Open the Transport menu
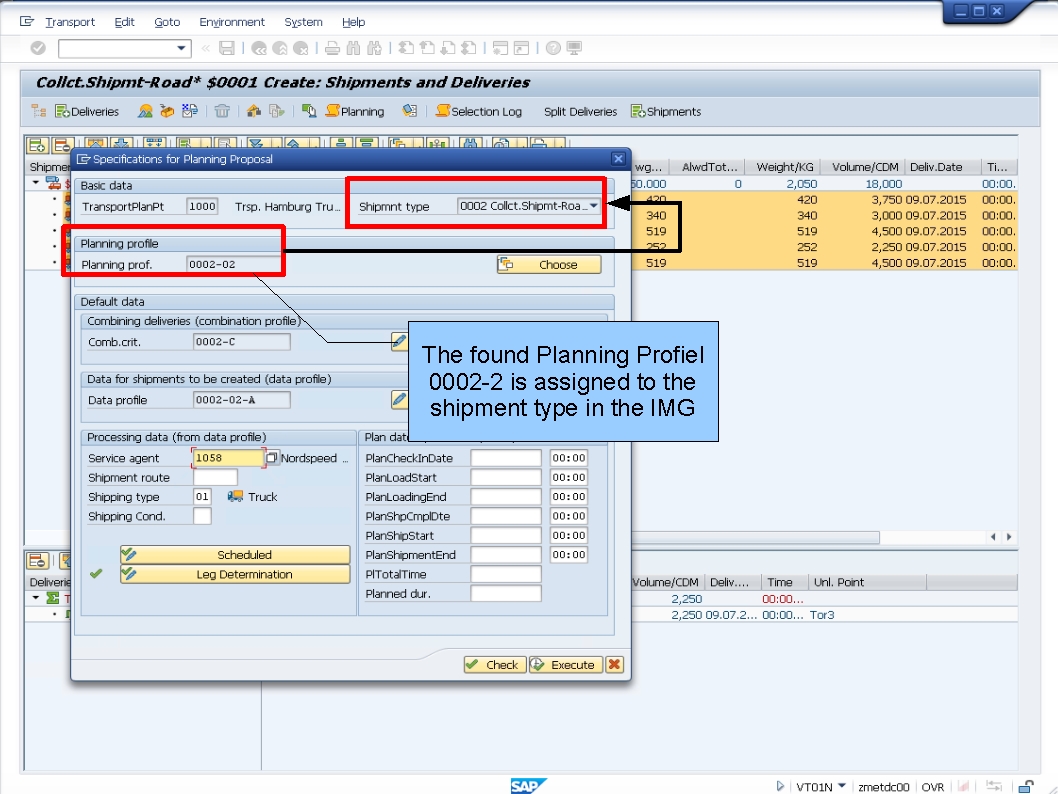1058x794 pixels. click(x=69, y=21)
